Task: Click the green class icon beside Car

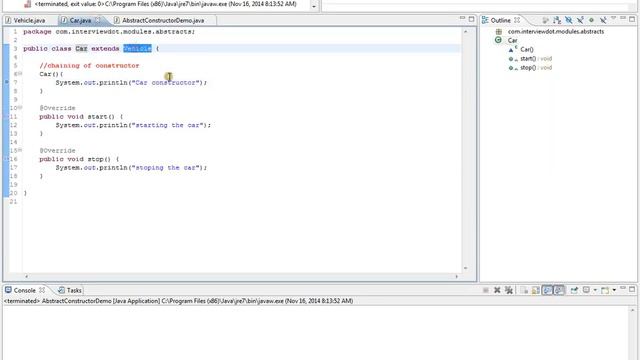Action: [x=498, y=40]
